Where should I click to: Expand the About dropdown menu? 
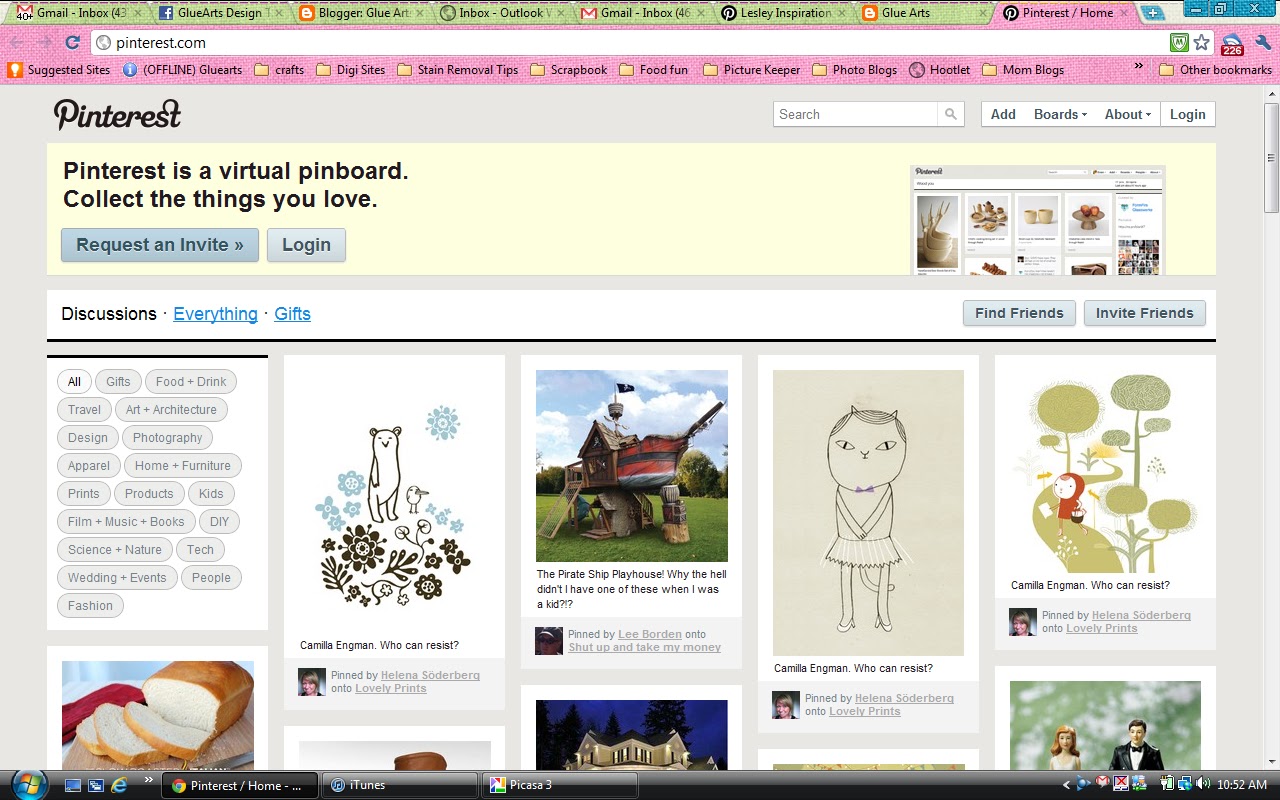[x=1127, y=114]
